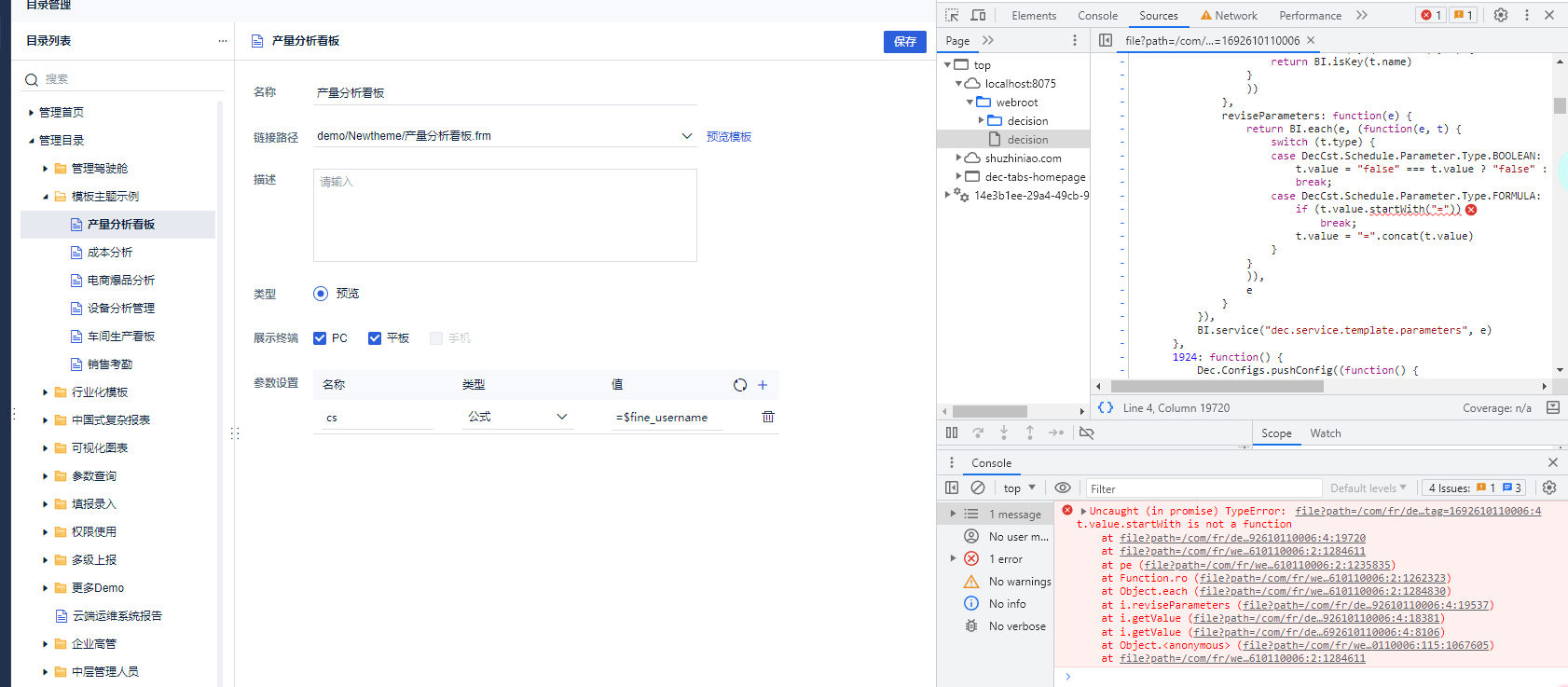Select the Scope tab
The width and height of the screenshot is (1568, 687).
[1276, 433]
